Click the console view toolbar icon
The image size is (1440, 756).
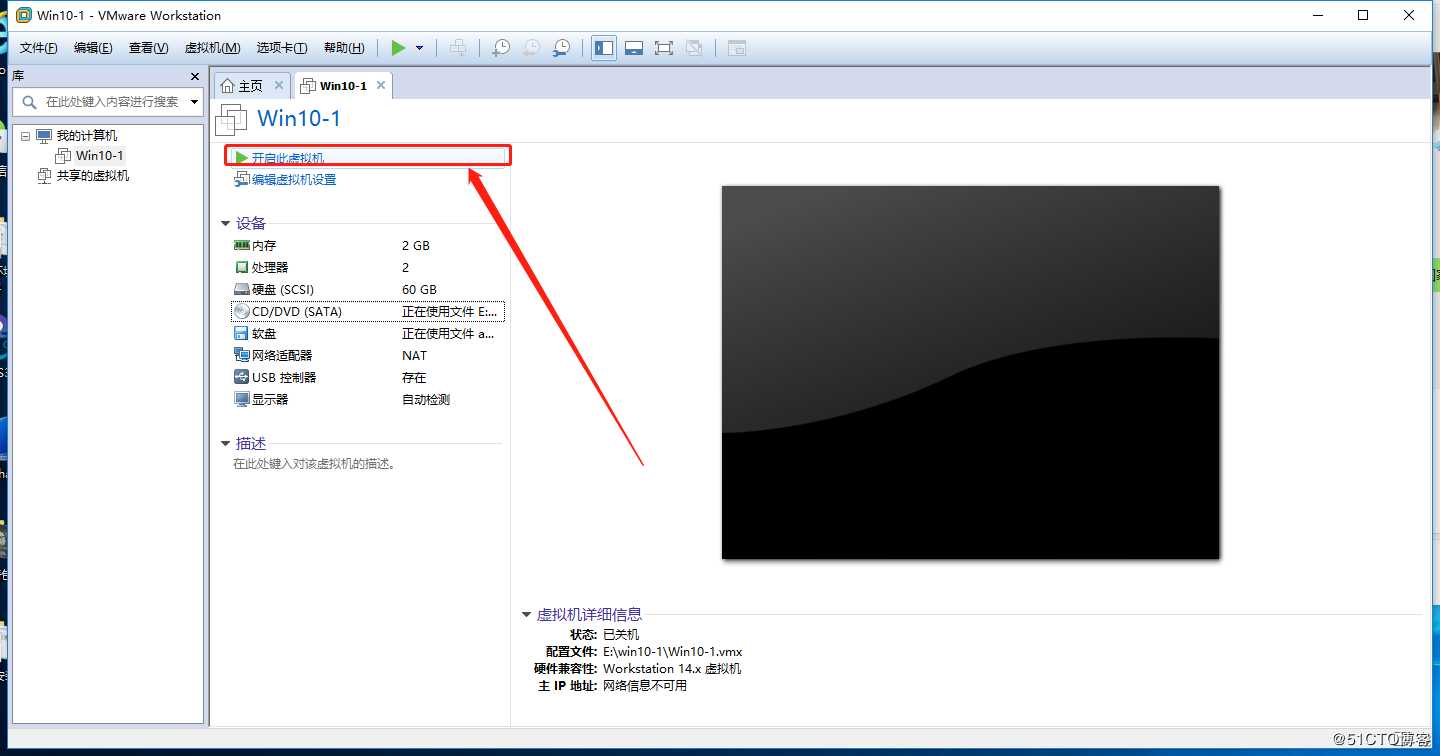pyautogui.click(x=737, y=48)
